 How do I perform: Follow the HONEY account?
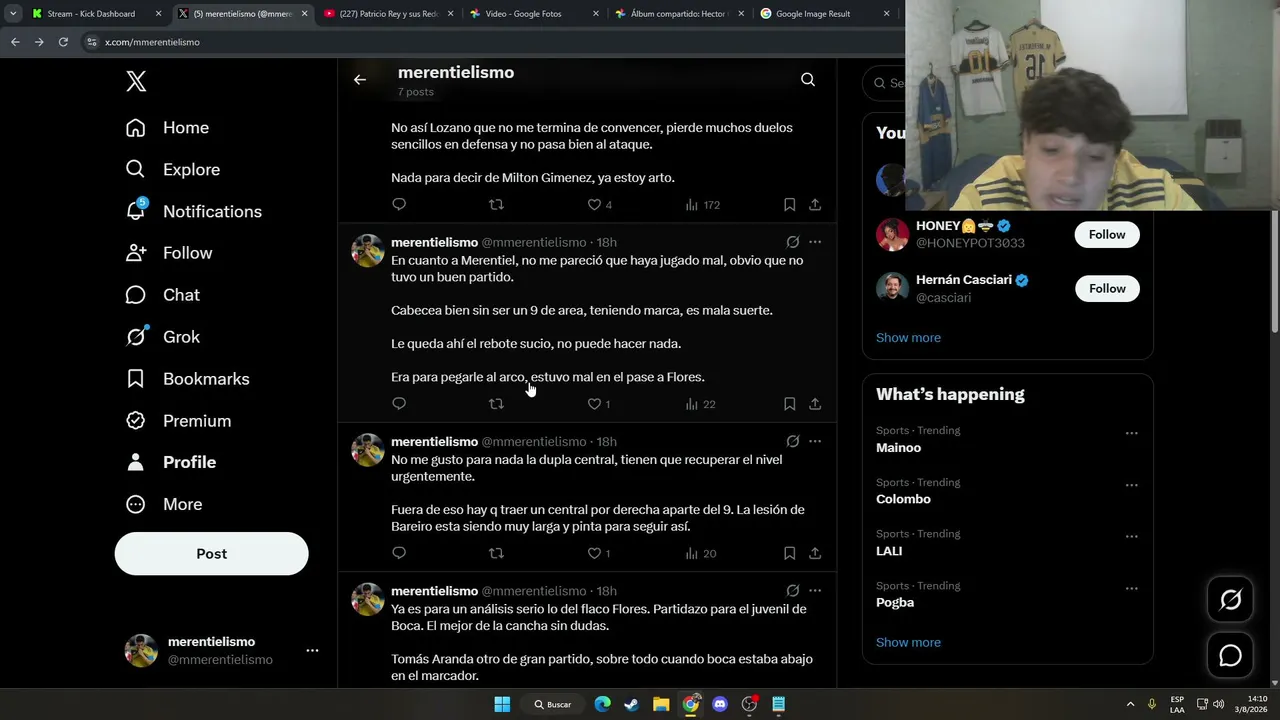[x=1107, y=234]
